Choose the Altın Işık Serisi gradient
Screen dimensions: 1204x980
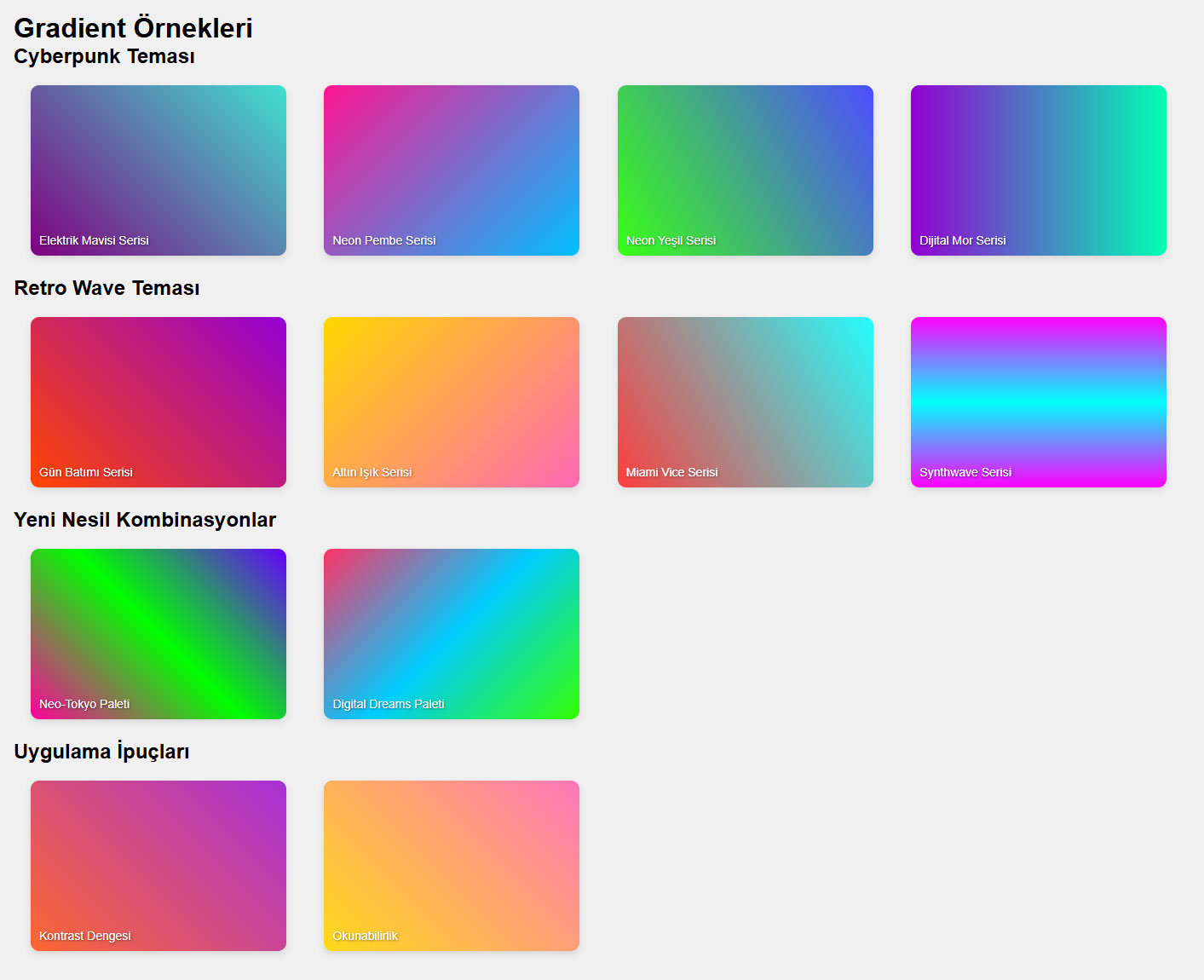pyautogui.click(x=451, y=402)
